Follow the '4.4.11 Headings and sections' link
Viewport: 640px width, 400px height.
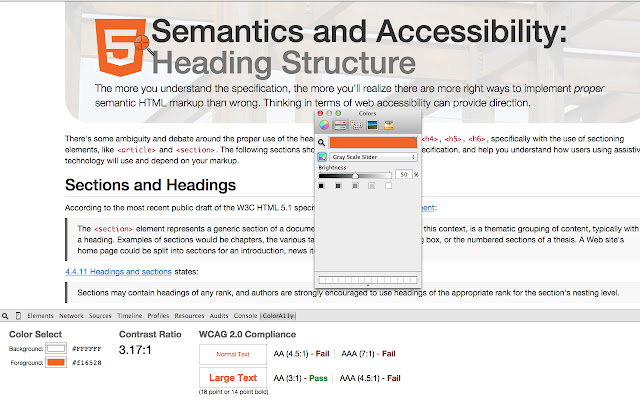pyautogui.click(x=118, y=271)
